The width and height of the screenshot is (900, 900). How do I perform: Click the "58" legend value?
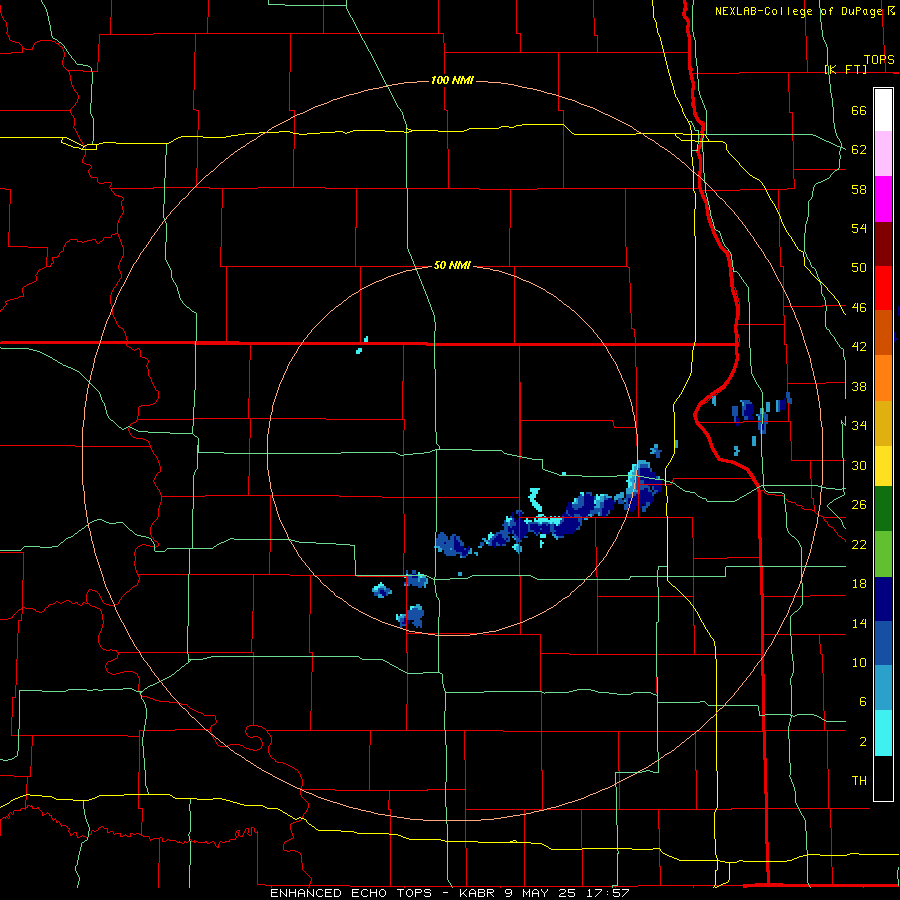tap(859, 189)
